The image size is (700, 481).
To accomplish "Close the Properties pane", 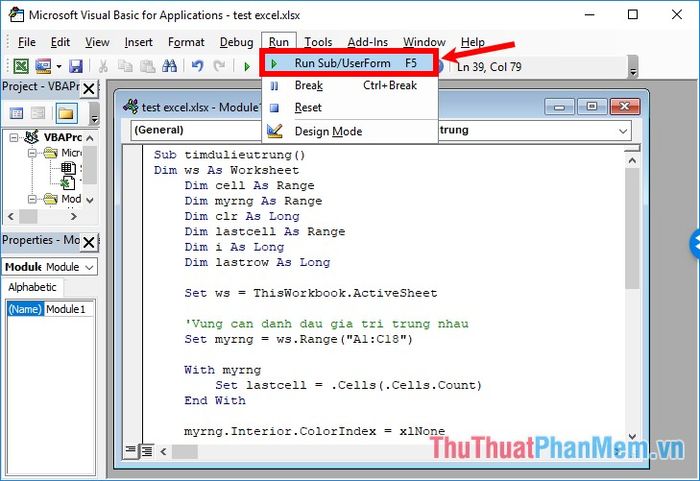I will 89,243.
